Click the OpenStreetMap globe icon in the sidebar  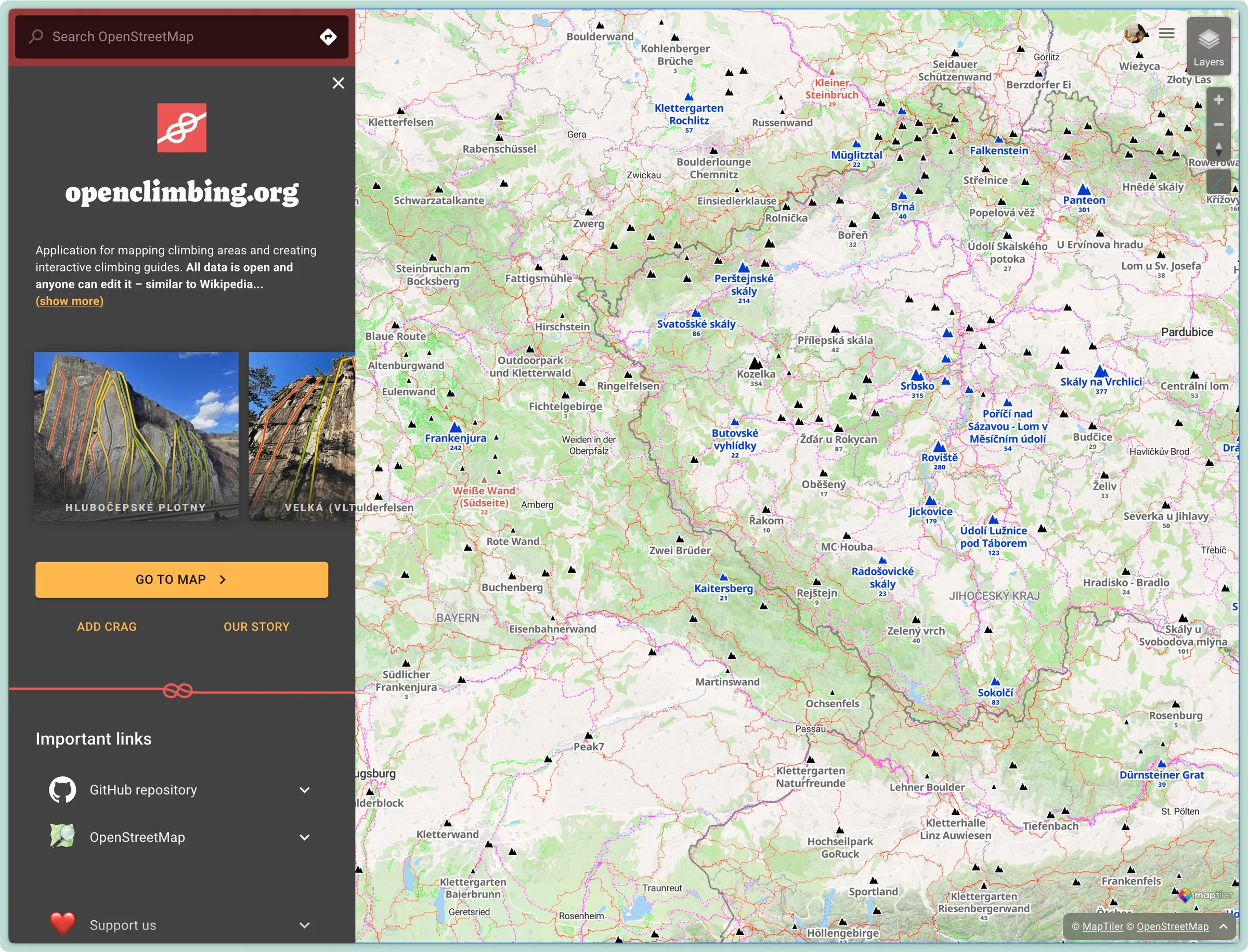tap(62, 837)
